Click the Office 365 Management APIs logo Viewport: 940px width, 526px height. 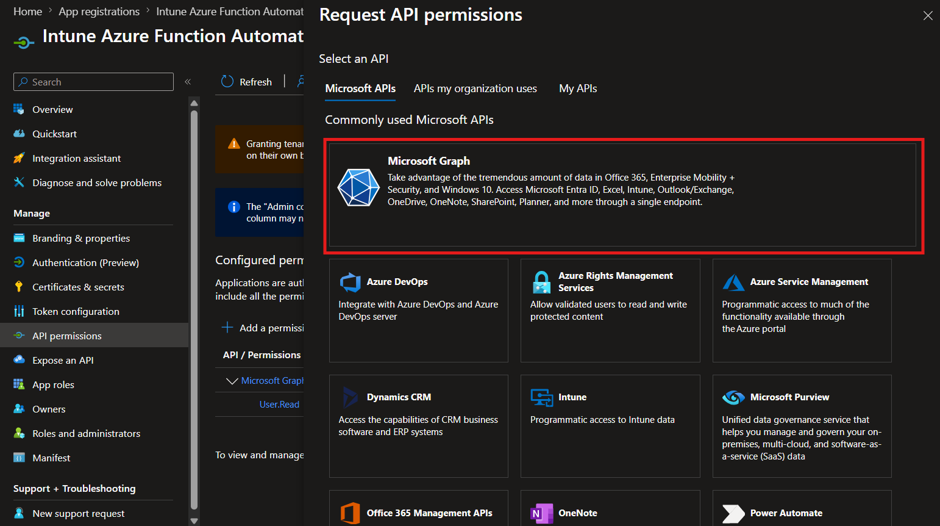point(350,513)
